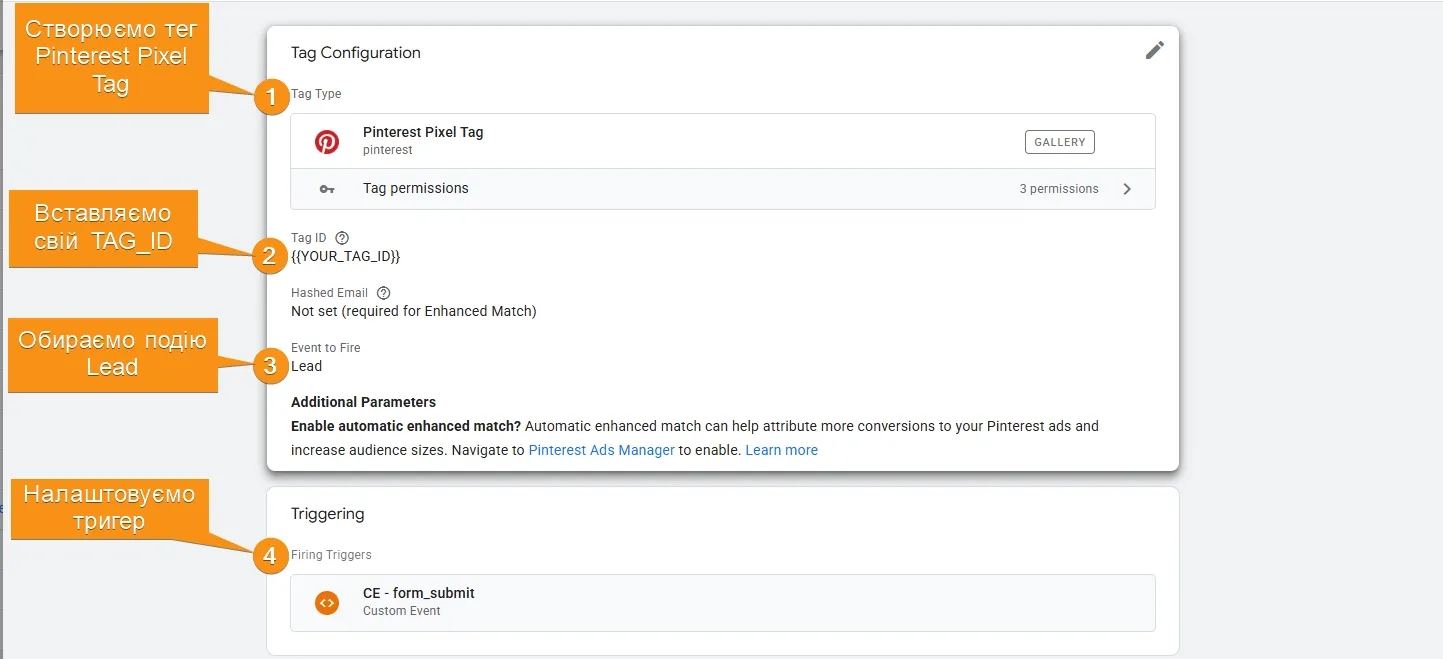This screenshot has width=1443, height=659.
Task: Click the Tag permissions label
Action: coord(416,188)
